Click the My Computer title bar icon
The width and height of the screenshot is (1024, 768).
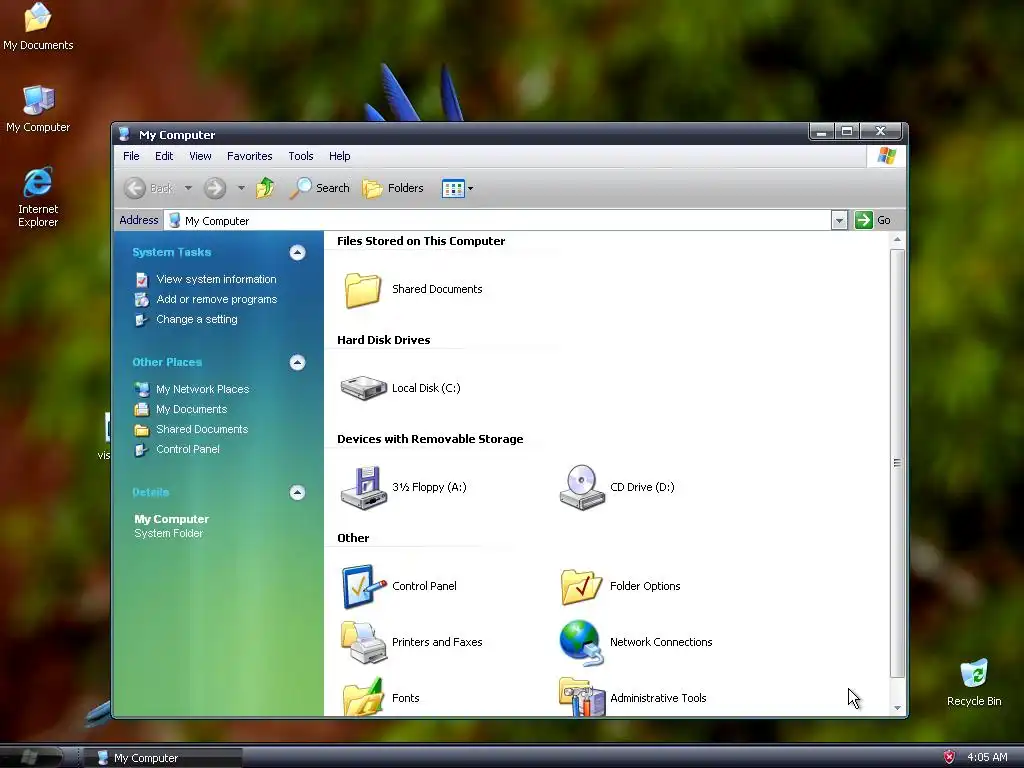[x=124, y=134]
